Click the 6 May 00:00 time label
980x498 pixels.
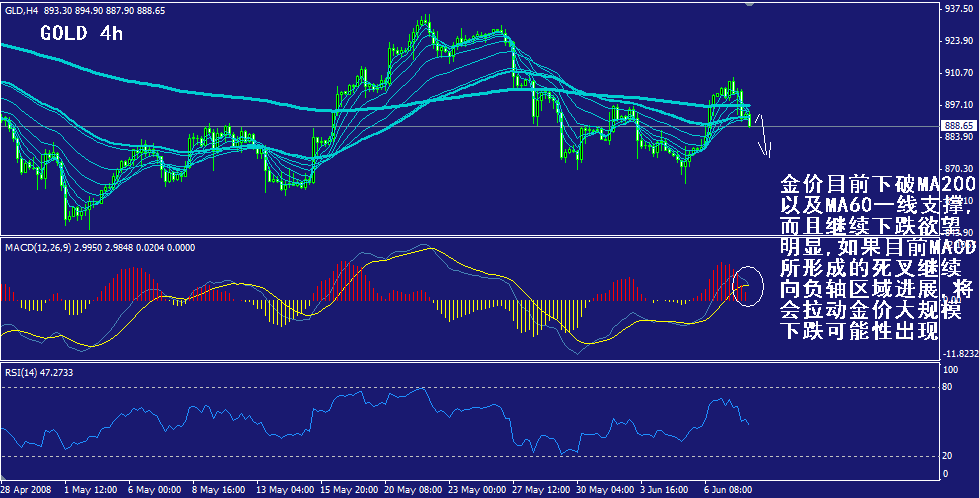point(154,489)
